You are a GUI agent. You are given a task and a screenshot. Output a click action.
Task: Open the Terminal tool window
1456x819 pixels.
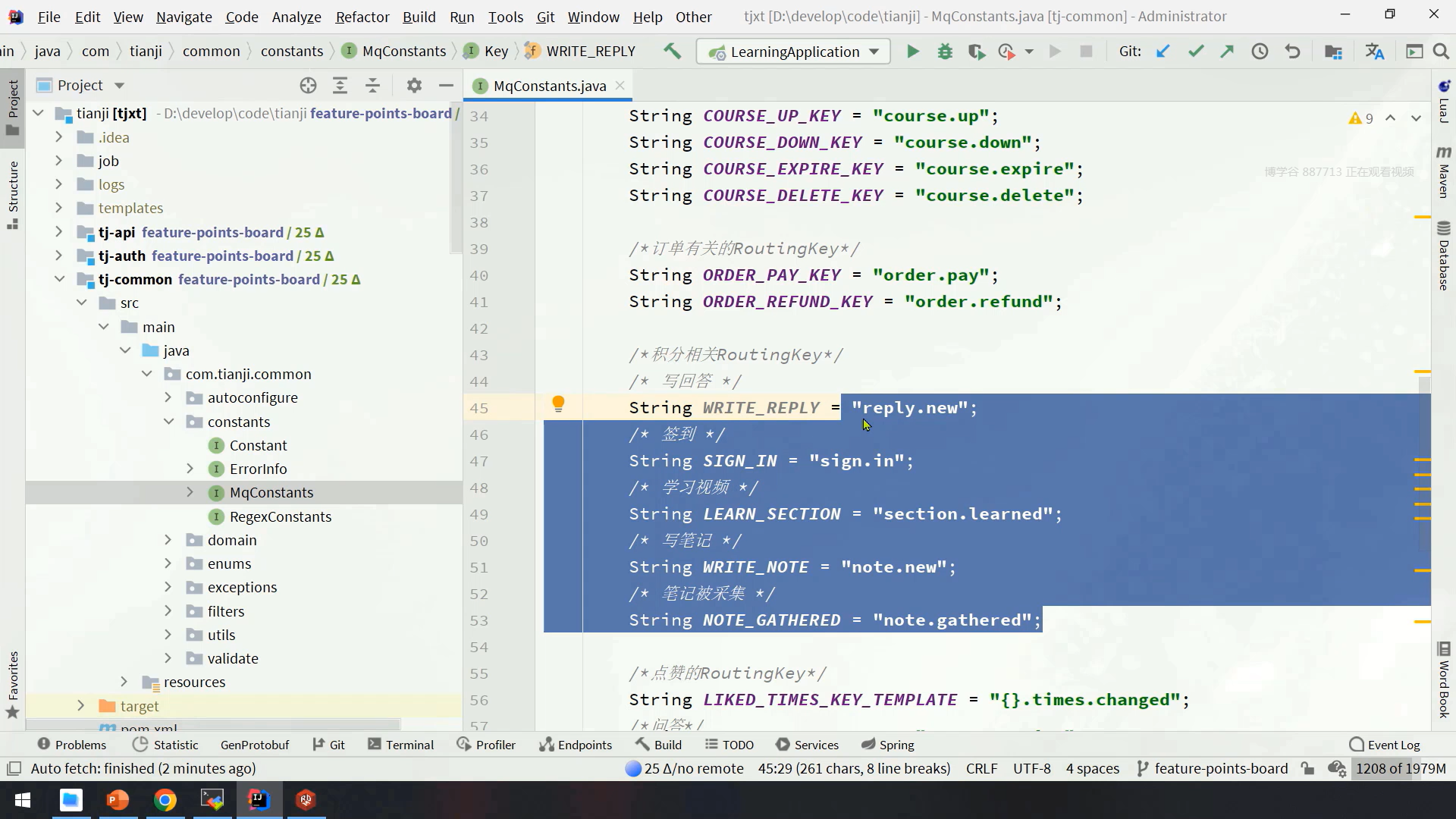[400, 745]
